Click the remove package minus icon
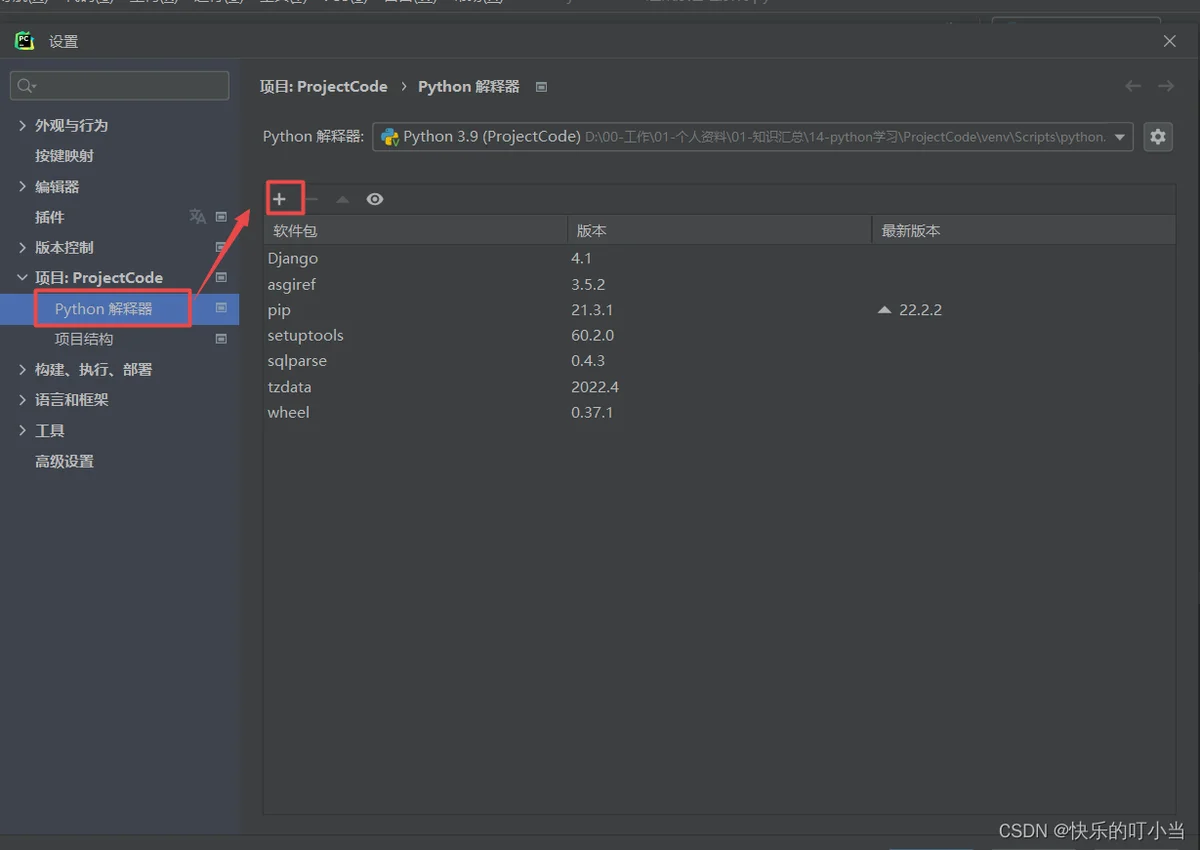This screenshot has height=850, width=1200. click(312, 199)
